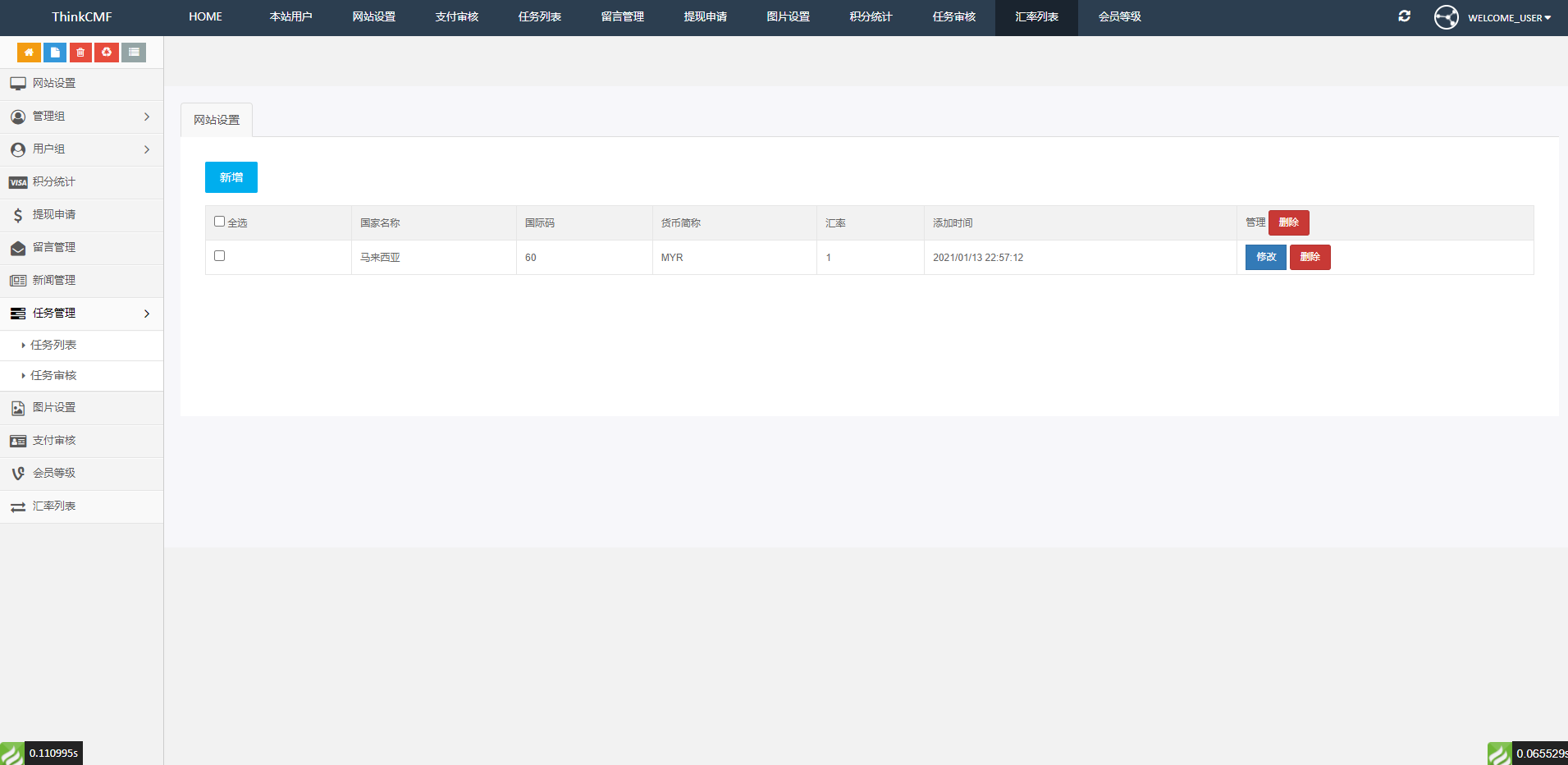Viewport: 1568px width, 765px height.
Task: Open 任务审核 under 任务管理 in sidebar
Action: (53, 376)
